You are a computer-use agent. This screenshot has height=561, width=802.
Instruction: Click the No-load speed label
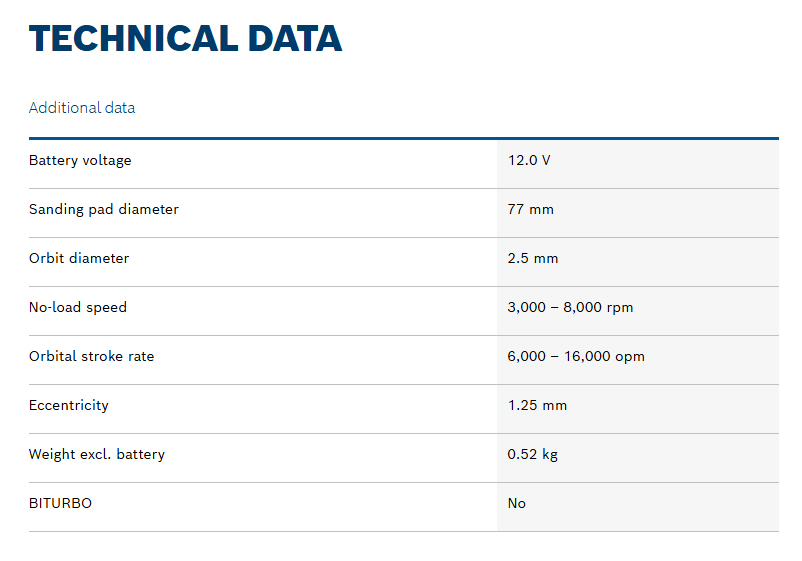click(78, 307)
